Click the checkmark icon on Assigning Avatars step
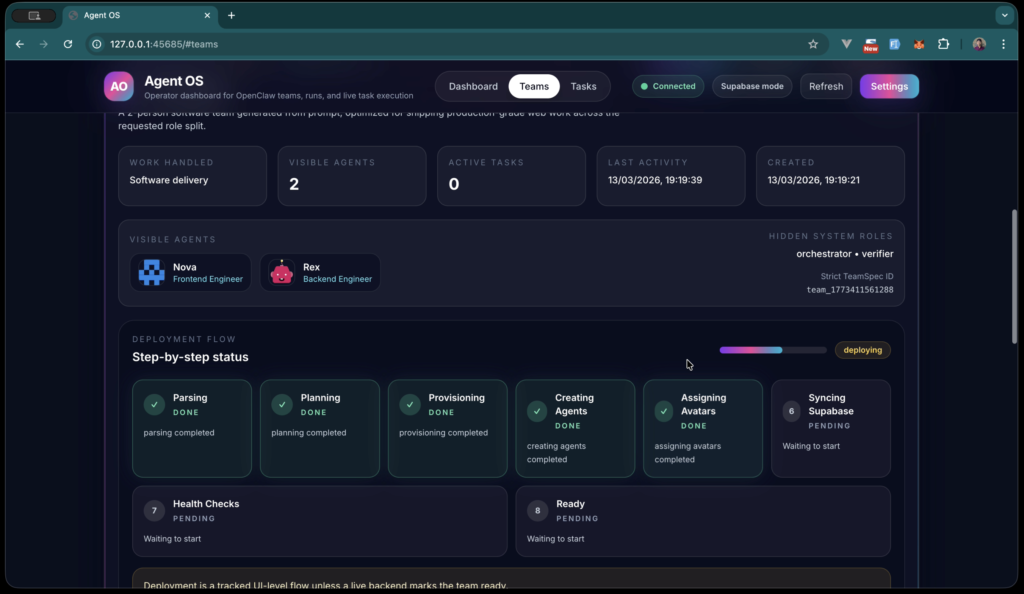1024x594 pixels. click(x=664, y=410)
